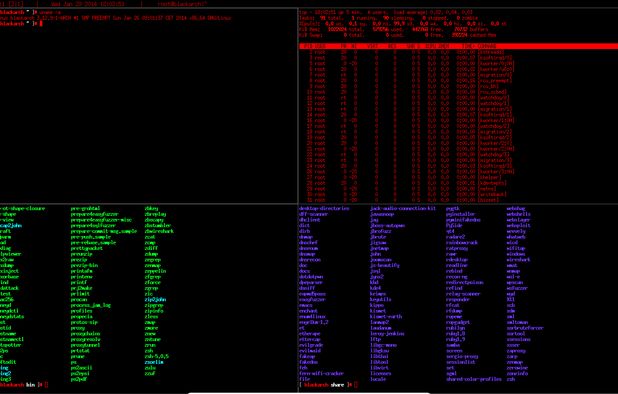The height and width of the screenshot is (394, 618).
Task: Select fern-wifi-cracker in the share listing
Action: click(322, 374)
